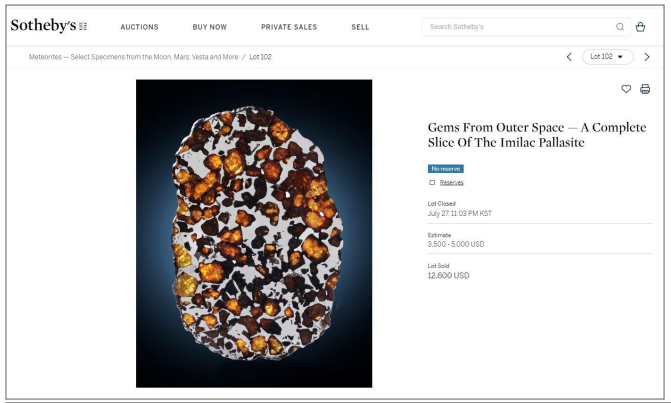
Task: Go to previous lot with left chevron
Action: click(569, 57)
